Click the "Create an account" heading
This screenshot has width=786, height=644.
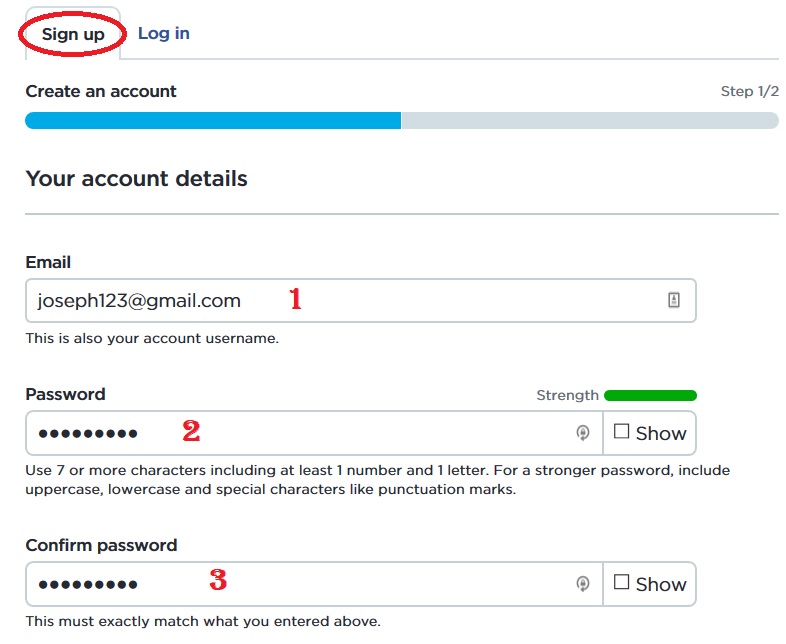[101, 91]
